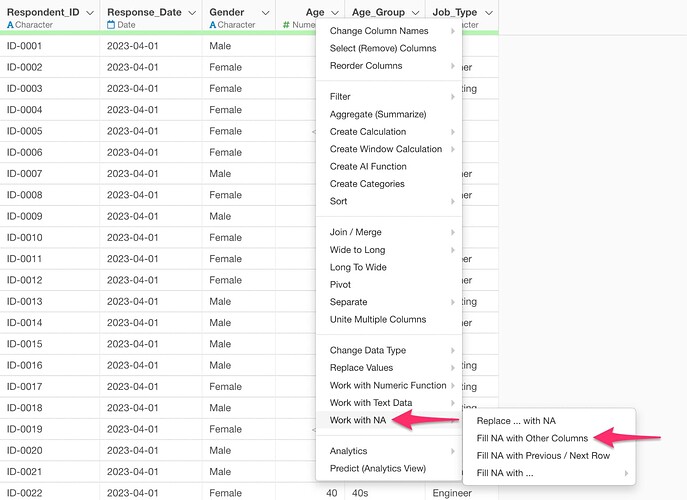Click Unite Multiple Columns option
Image resolution: width=687 pixels, height=500 pixels.
click(378, 320)
